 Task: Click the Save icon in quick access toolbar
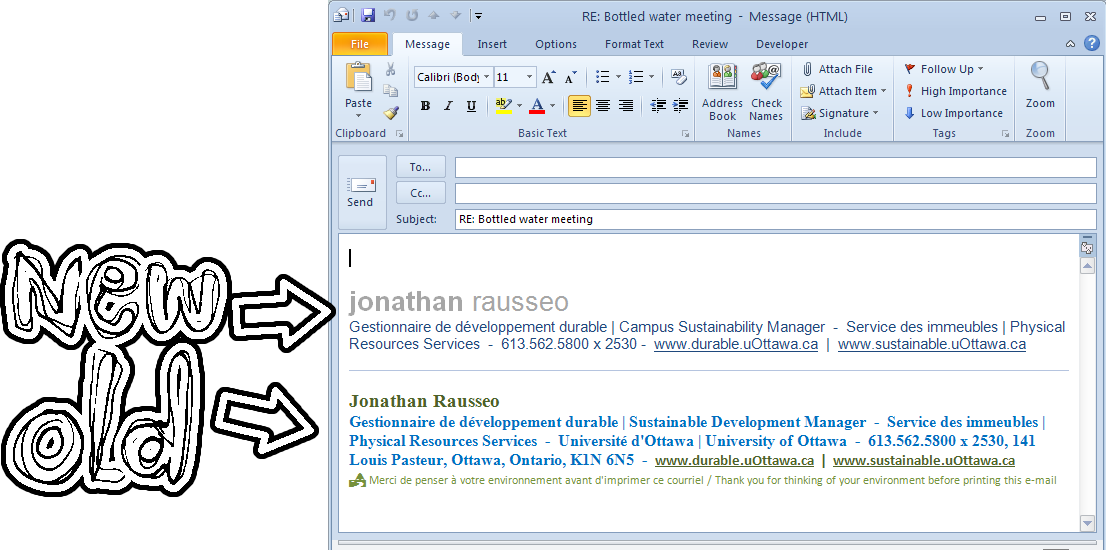[x=367, y=16]
